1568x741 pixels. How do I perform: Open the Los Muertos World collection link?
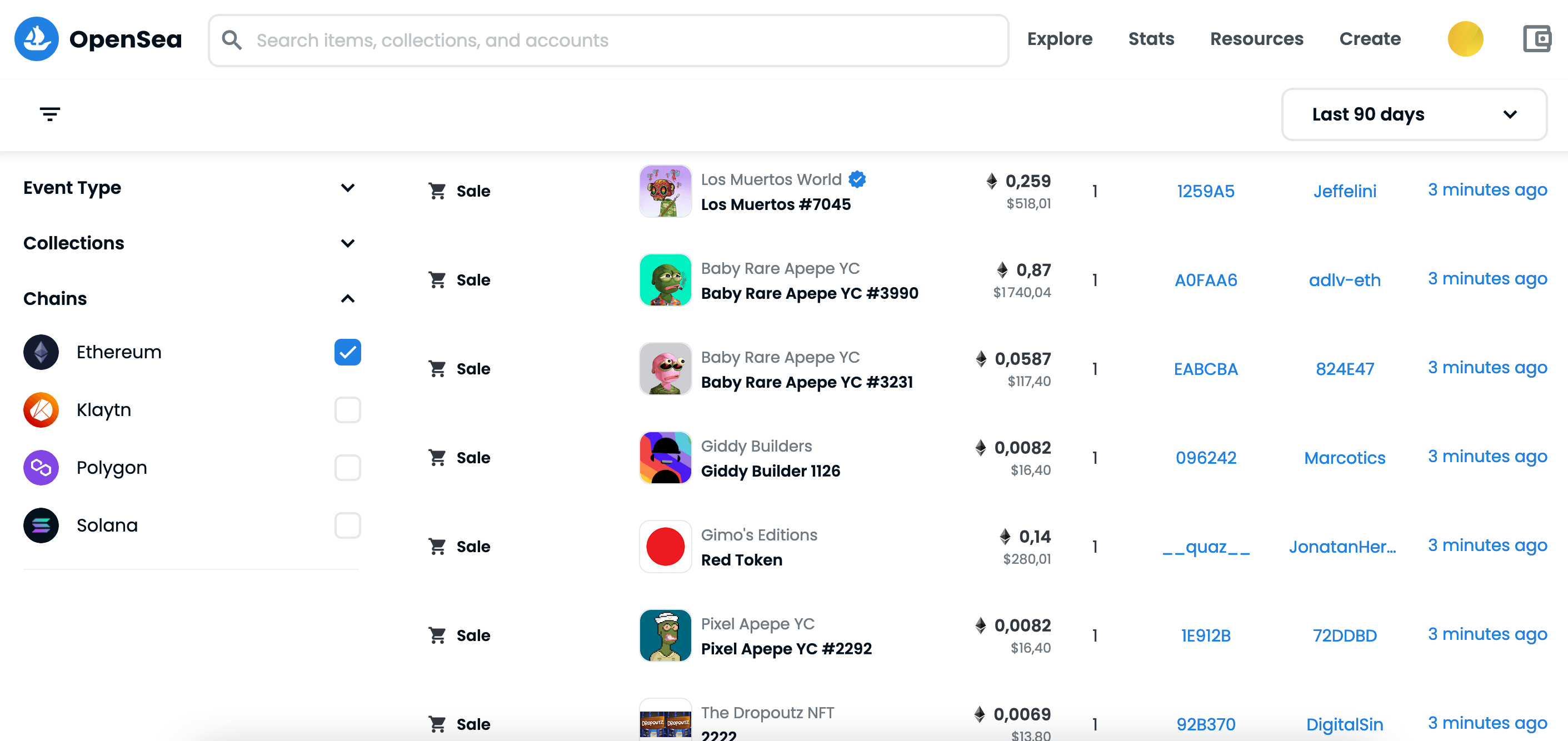[x=771, y=179]
